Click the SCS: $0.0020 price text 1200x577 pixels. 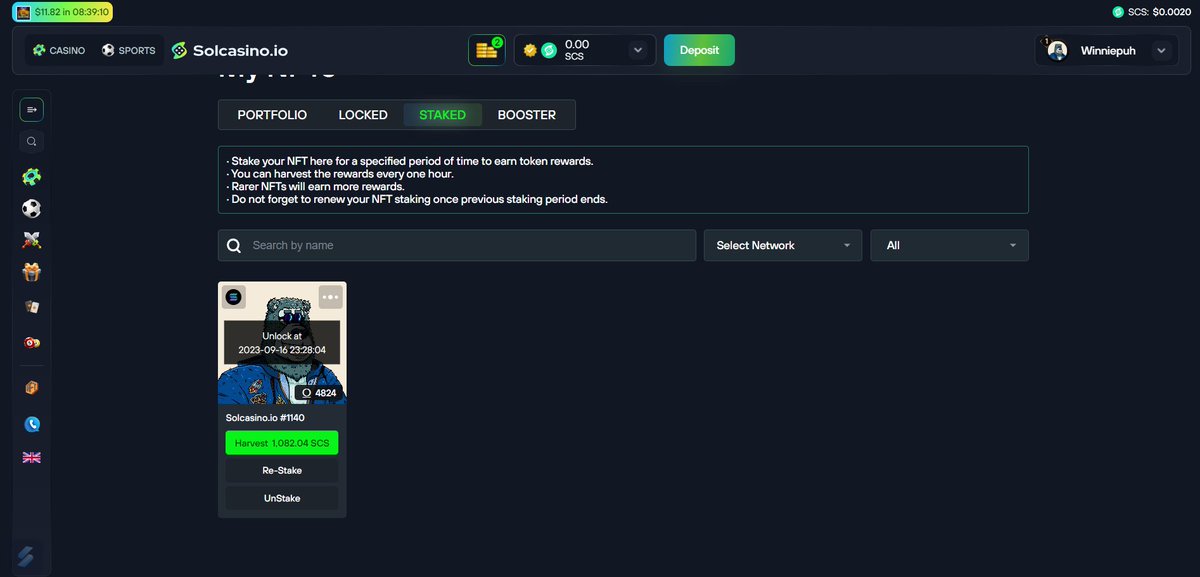click(1159, 12)
